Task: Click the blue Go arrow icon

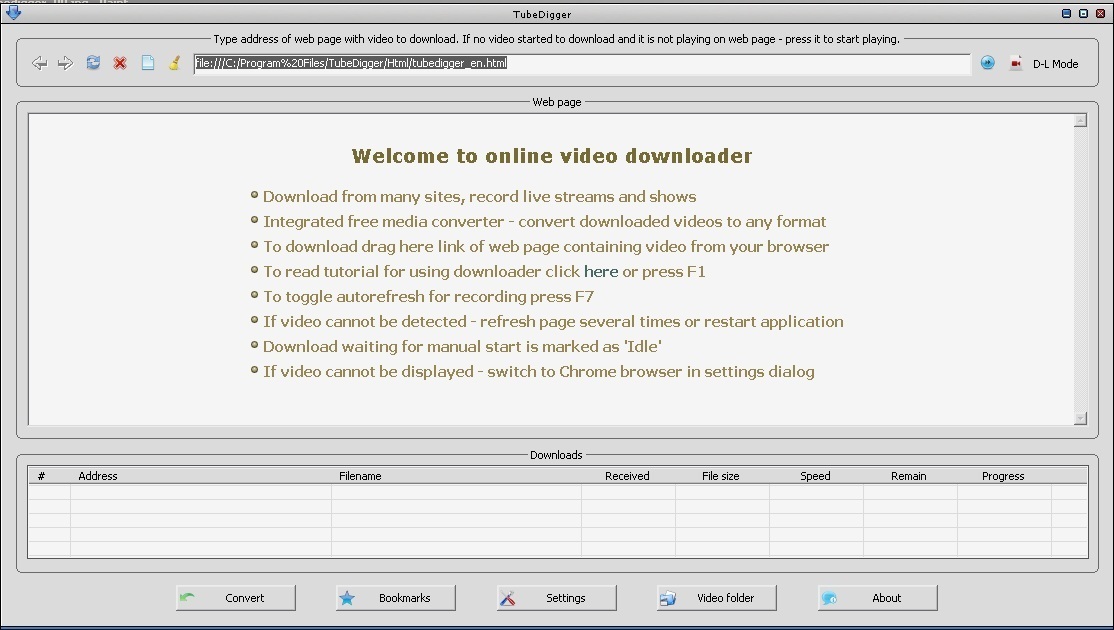Action: (x=988, y=63)
